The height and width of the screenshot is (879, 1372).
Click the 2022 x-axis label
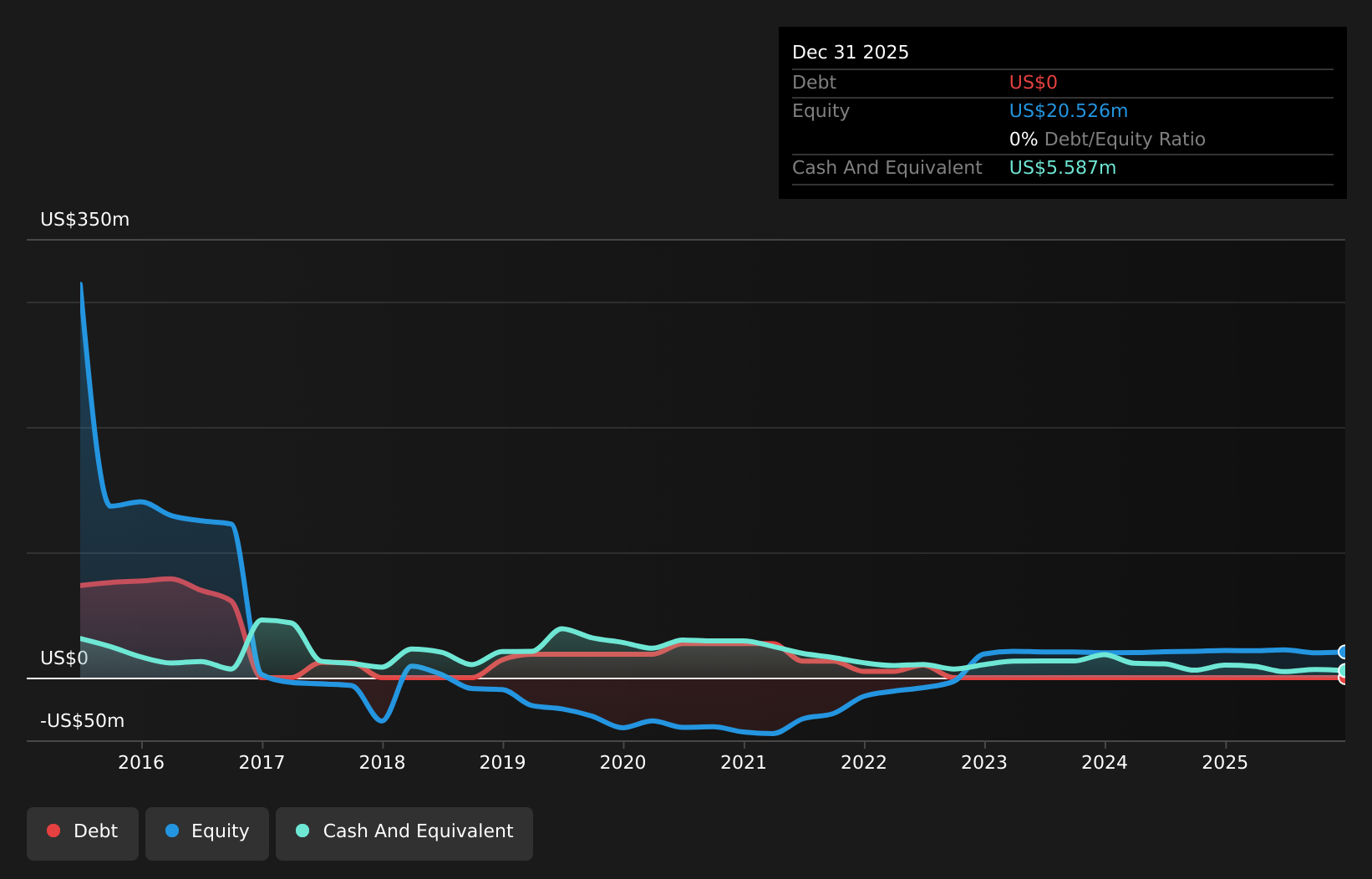[x=864, y=762]
